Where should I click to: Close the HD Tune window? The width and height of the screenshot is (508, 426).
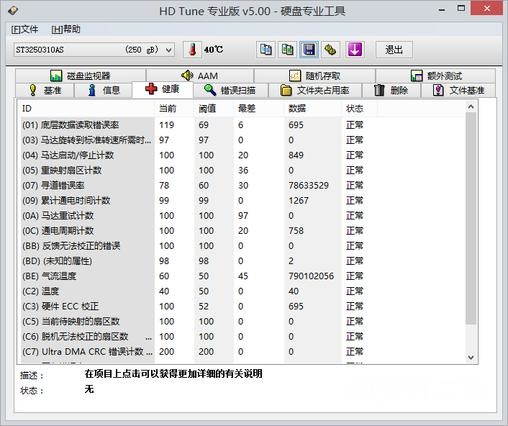[x=487, y=8]
